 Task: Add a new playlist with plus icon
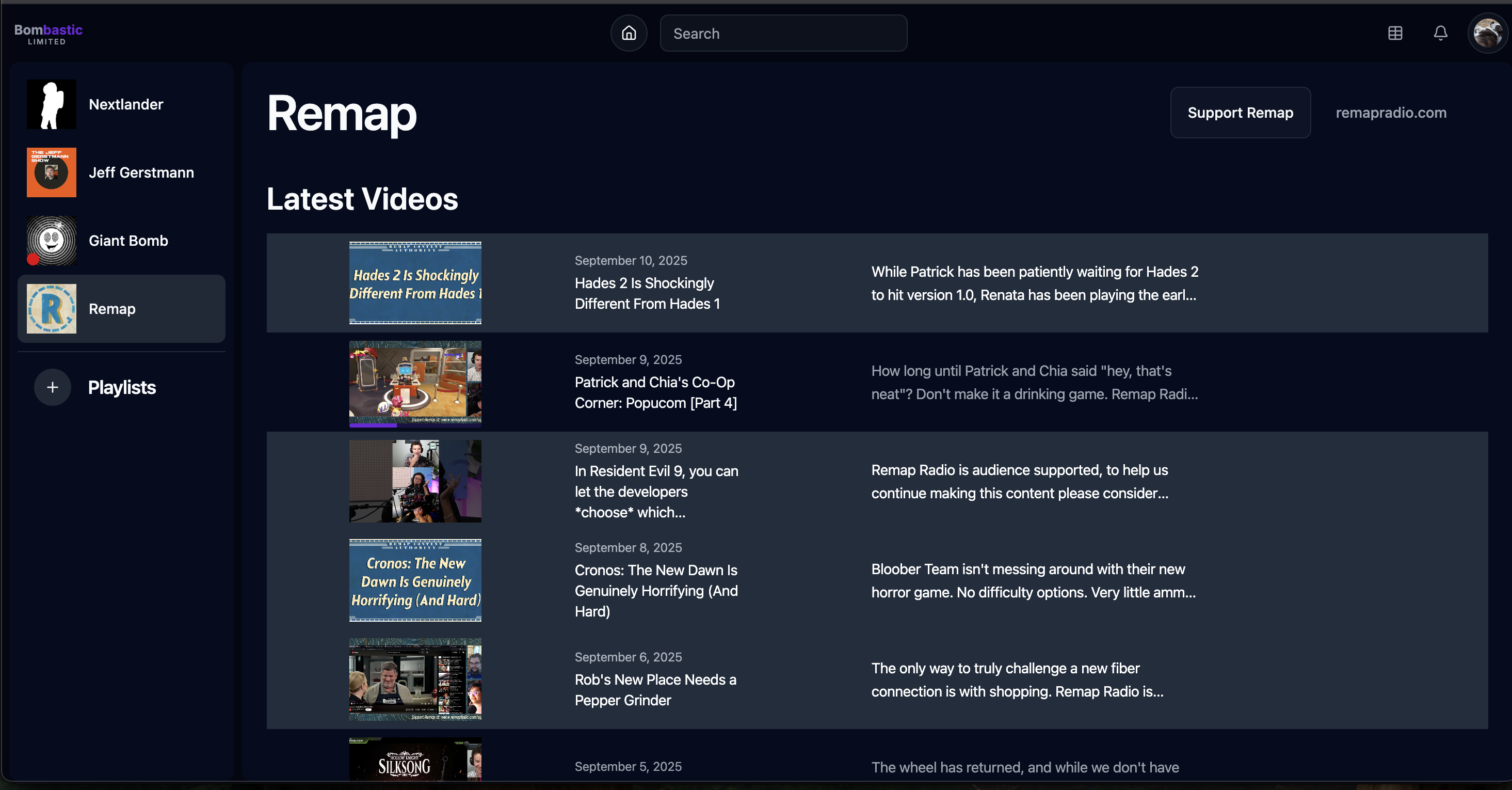coord(52,387)
